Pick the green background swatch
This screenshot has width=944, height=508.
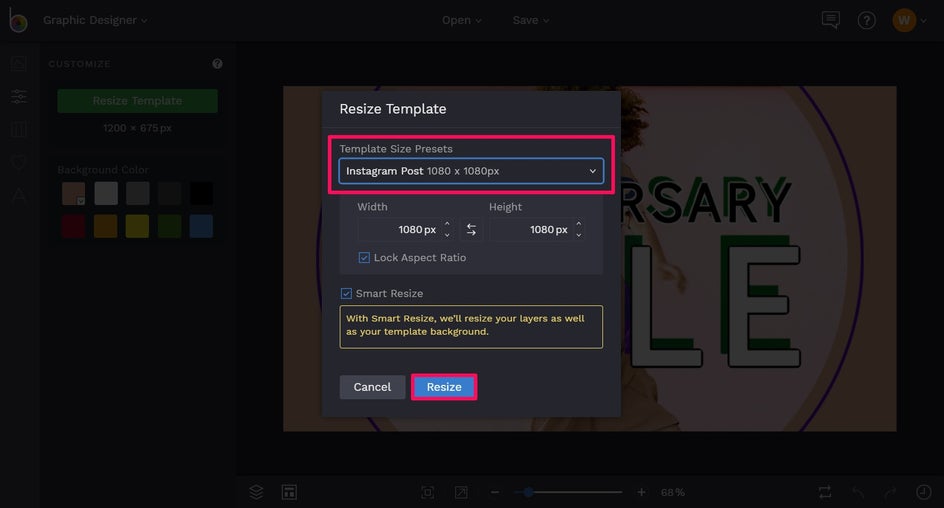(169, 226)
